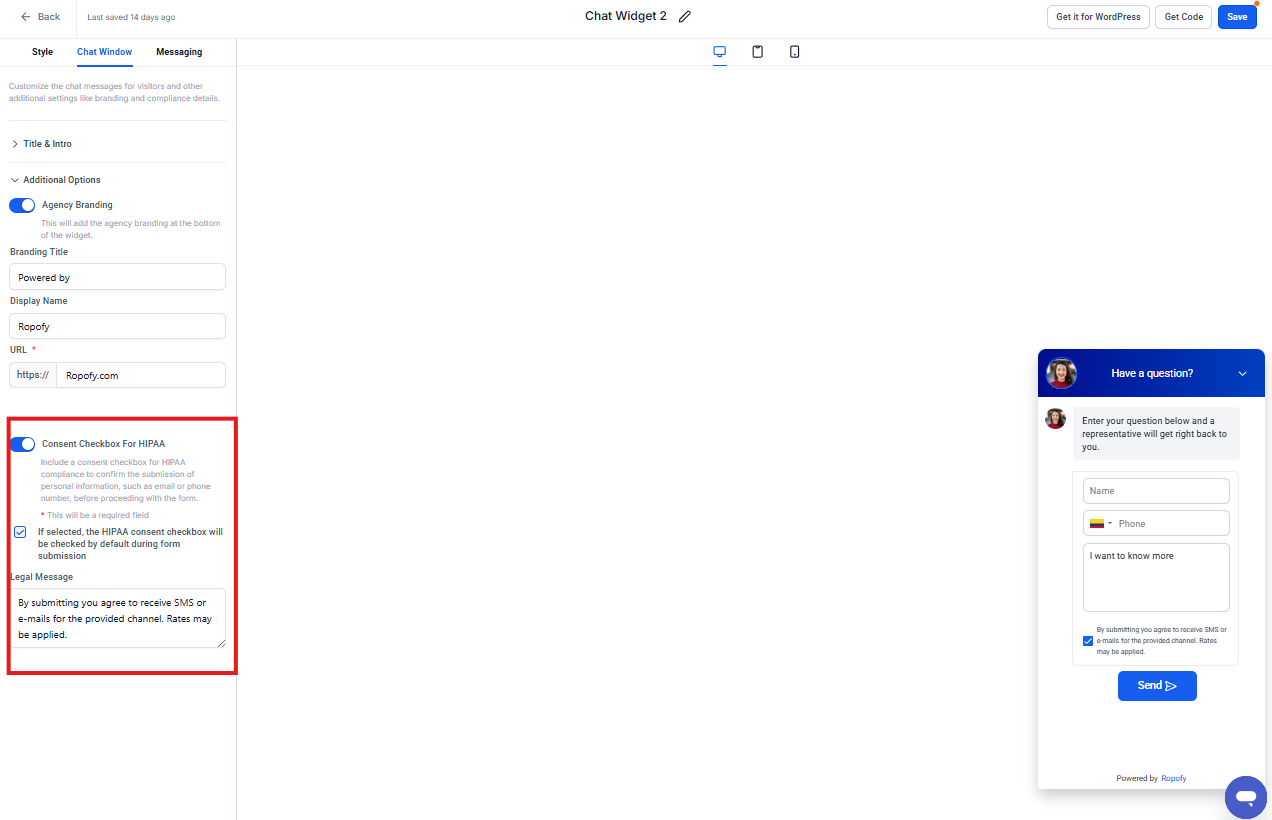Click the Back arrow button
1272x820 pixels.
[x=40, y=17]
